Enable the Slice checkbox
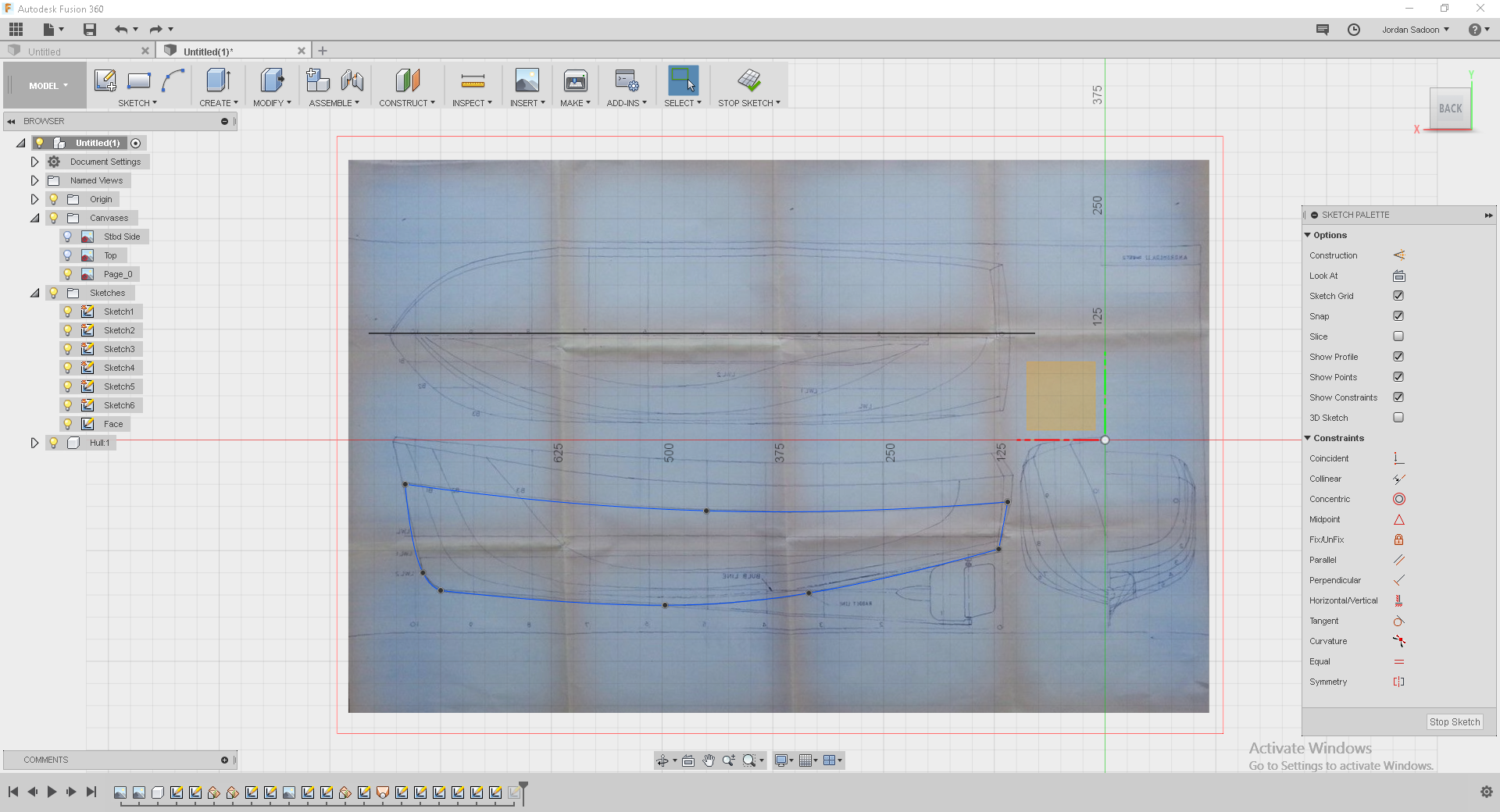The width and height of the screenshot is (1500, 812). click(x=1398, y=337)
